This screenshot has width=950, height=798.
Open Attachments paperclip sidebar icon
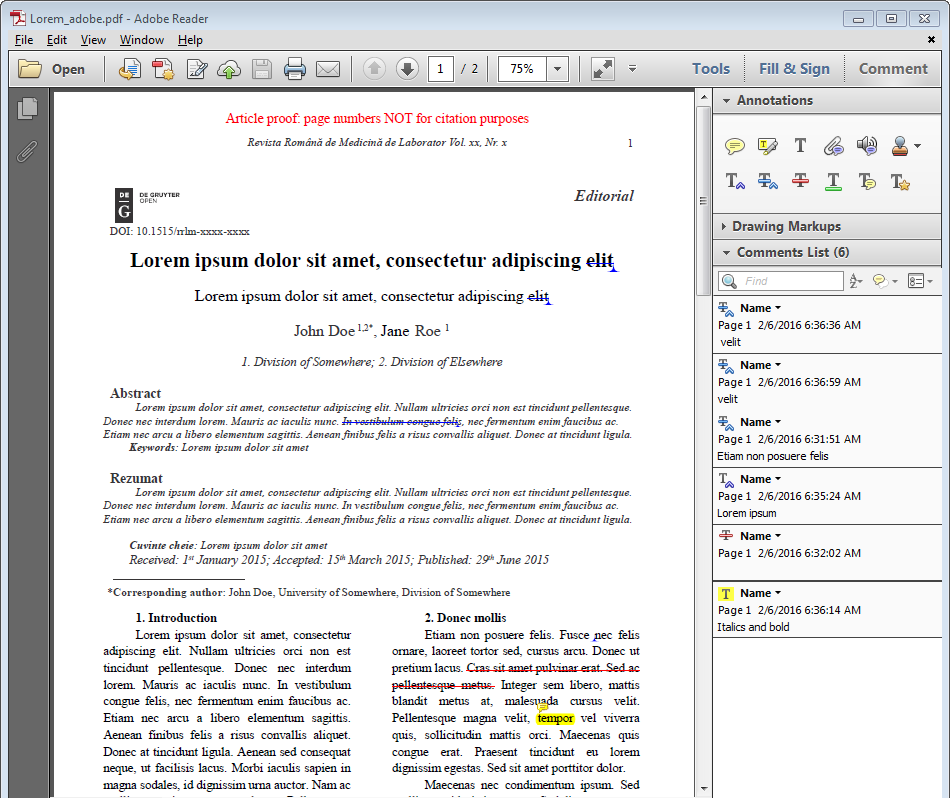tap(27, 151)
